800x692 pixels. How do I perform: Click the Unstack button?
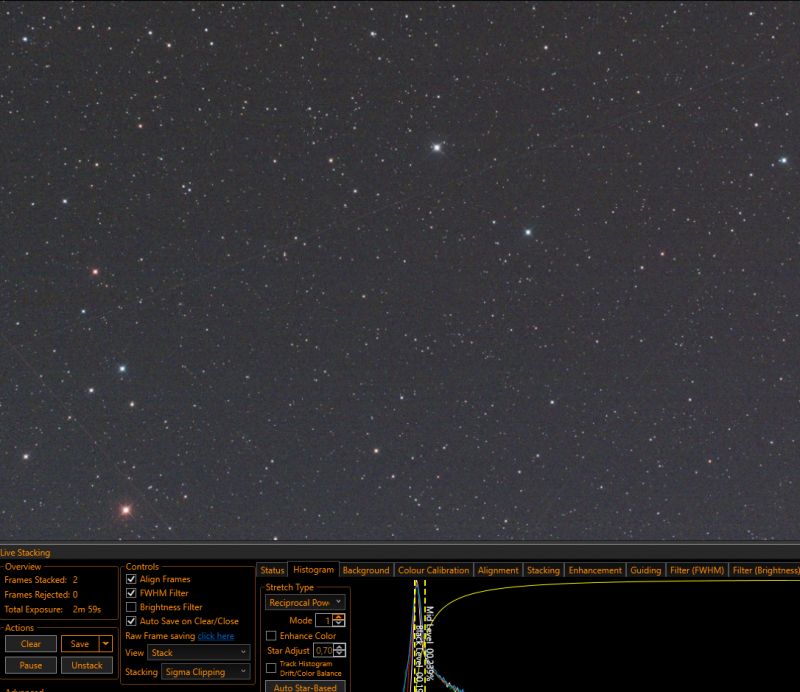(x=87, y=665)
